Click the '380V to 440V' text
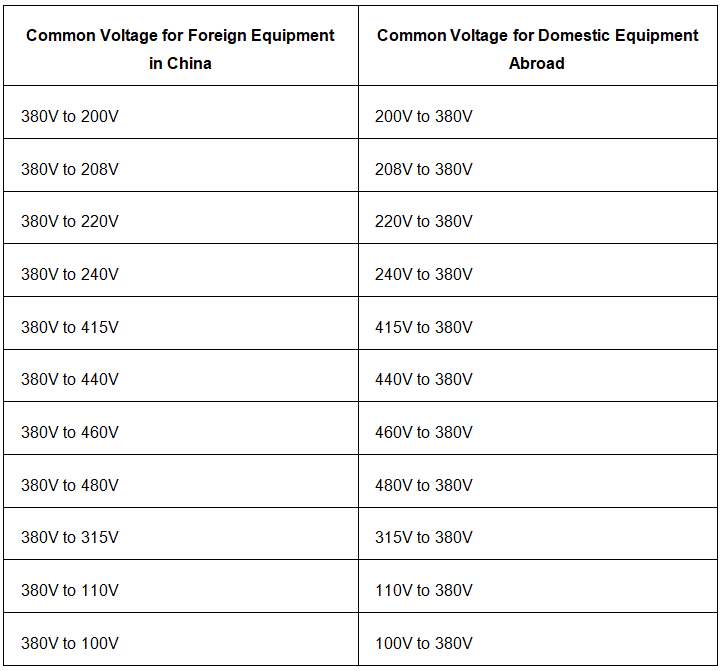Viewport: 723px width, 671px height. (x=70, y=380)
